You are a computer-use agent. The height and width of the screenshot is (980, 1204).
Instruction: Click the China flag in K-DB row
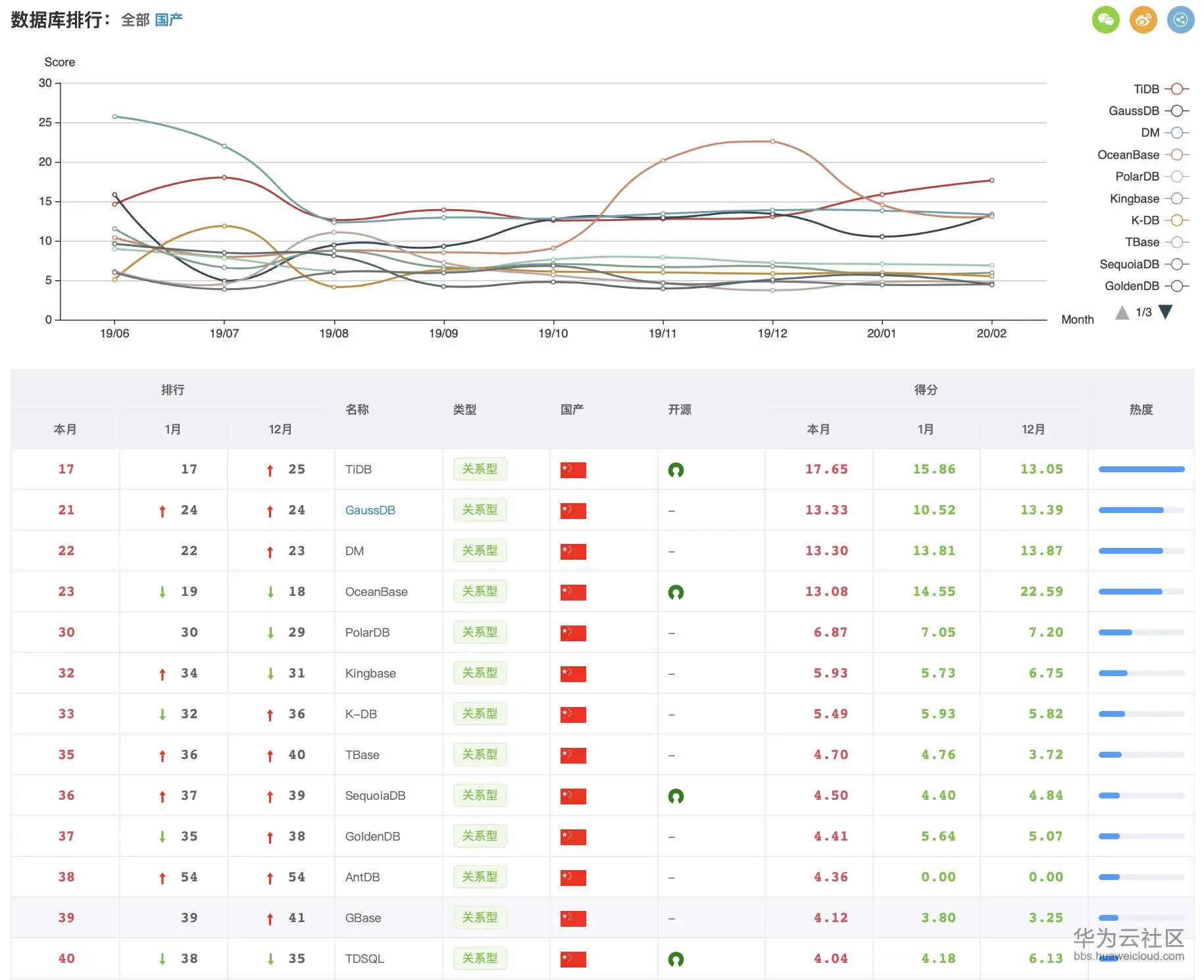click(x=573, y=714)
